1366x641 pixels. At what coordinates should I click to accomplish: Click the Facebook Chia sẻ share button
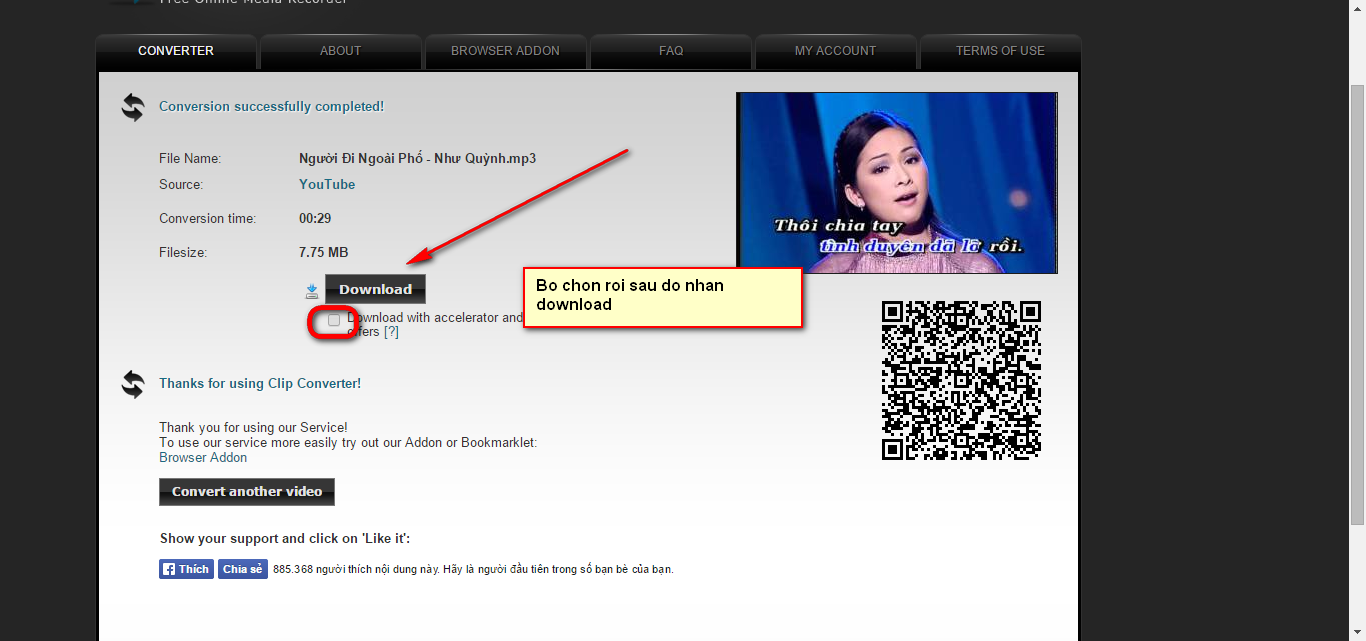click(x=243, y=569)
